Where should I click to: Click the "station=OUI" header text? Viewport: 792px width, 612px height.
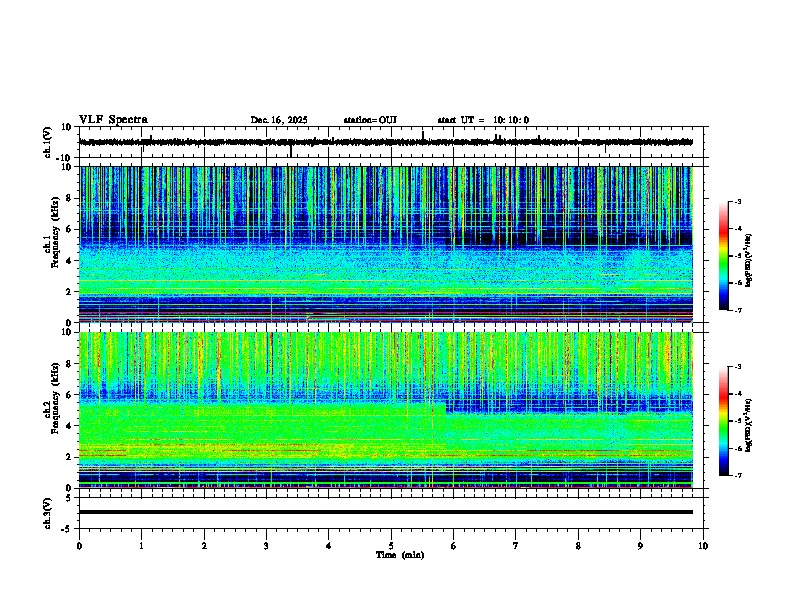(370, 120)
